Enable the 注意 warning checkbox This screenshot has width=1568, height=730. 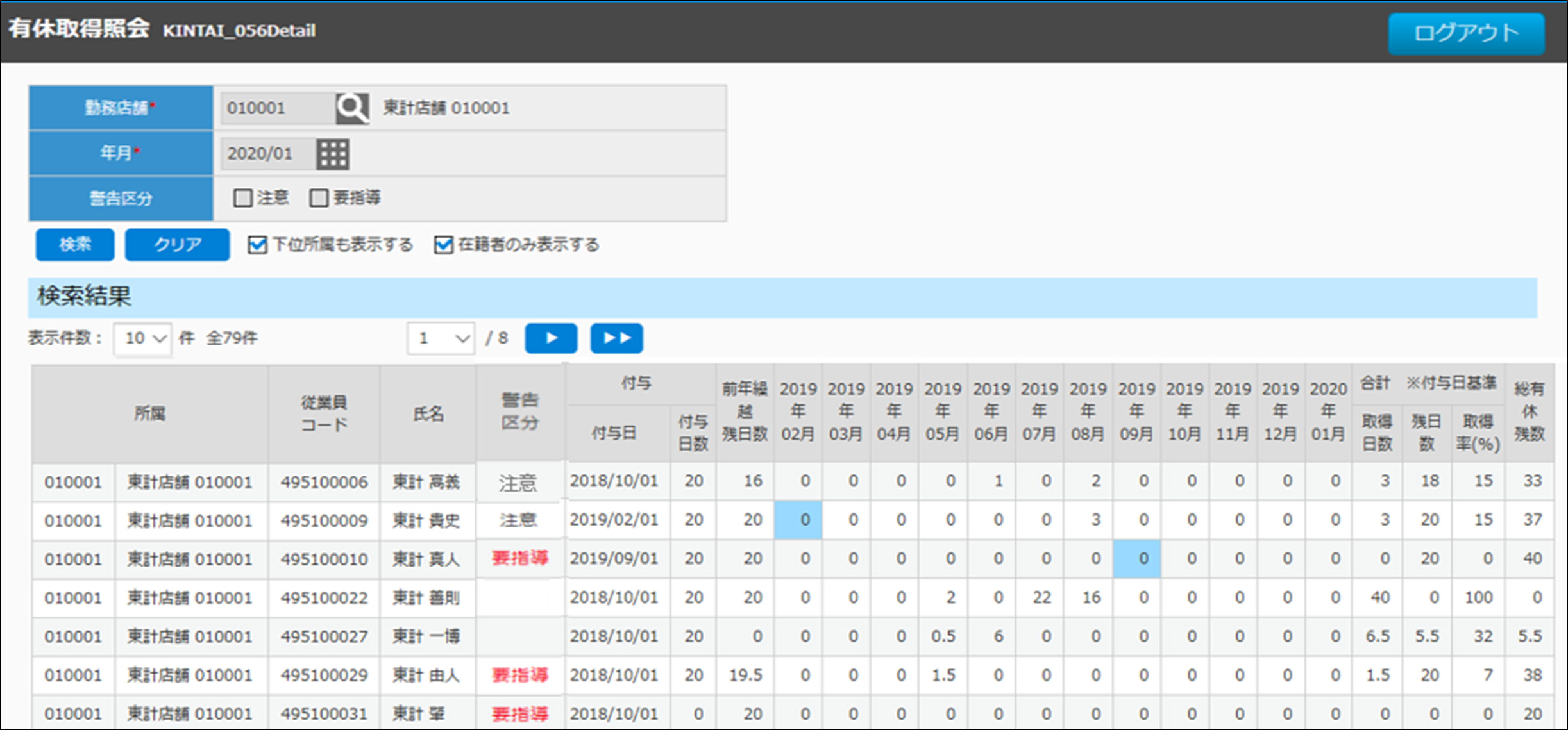243,198
